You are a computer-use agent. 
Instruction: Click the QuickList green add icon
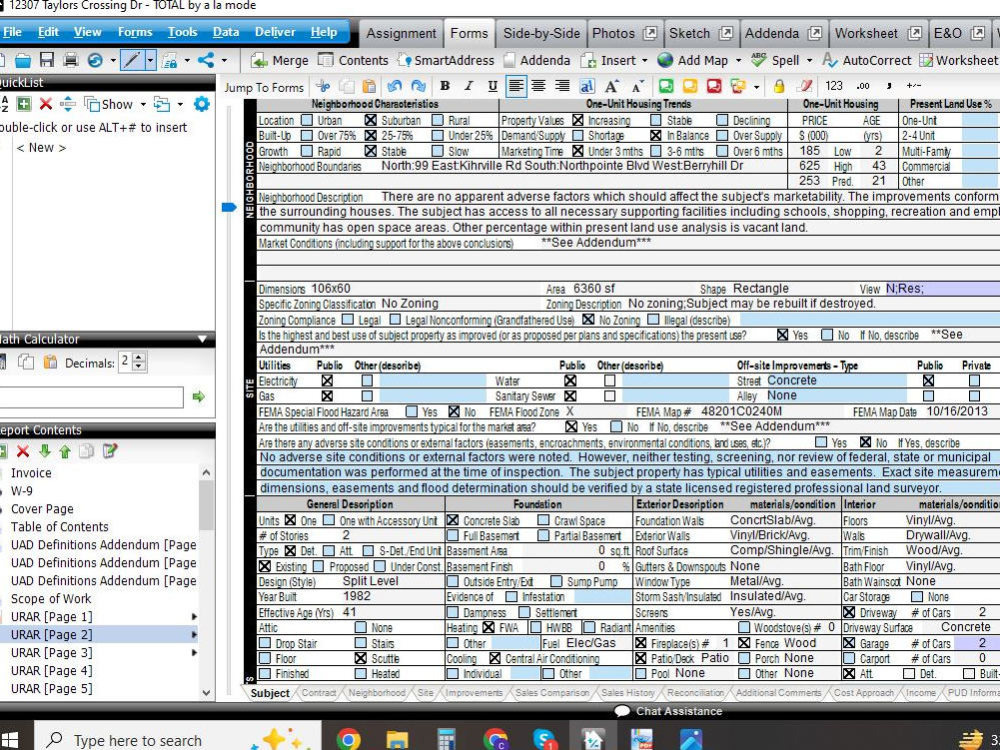coord(24,104)
